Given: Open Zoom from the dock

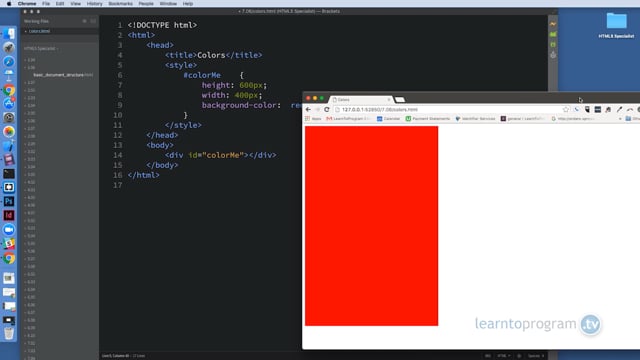Looking at the screenshot, I should tap(9, 229).
